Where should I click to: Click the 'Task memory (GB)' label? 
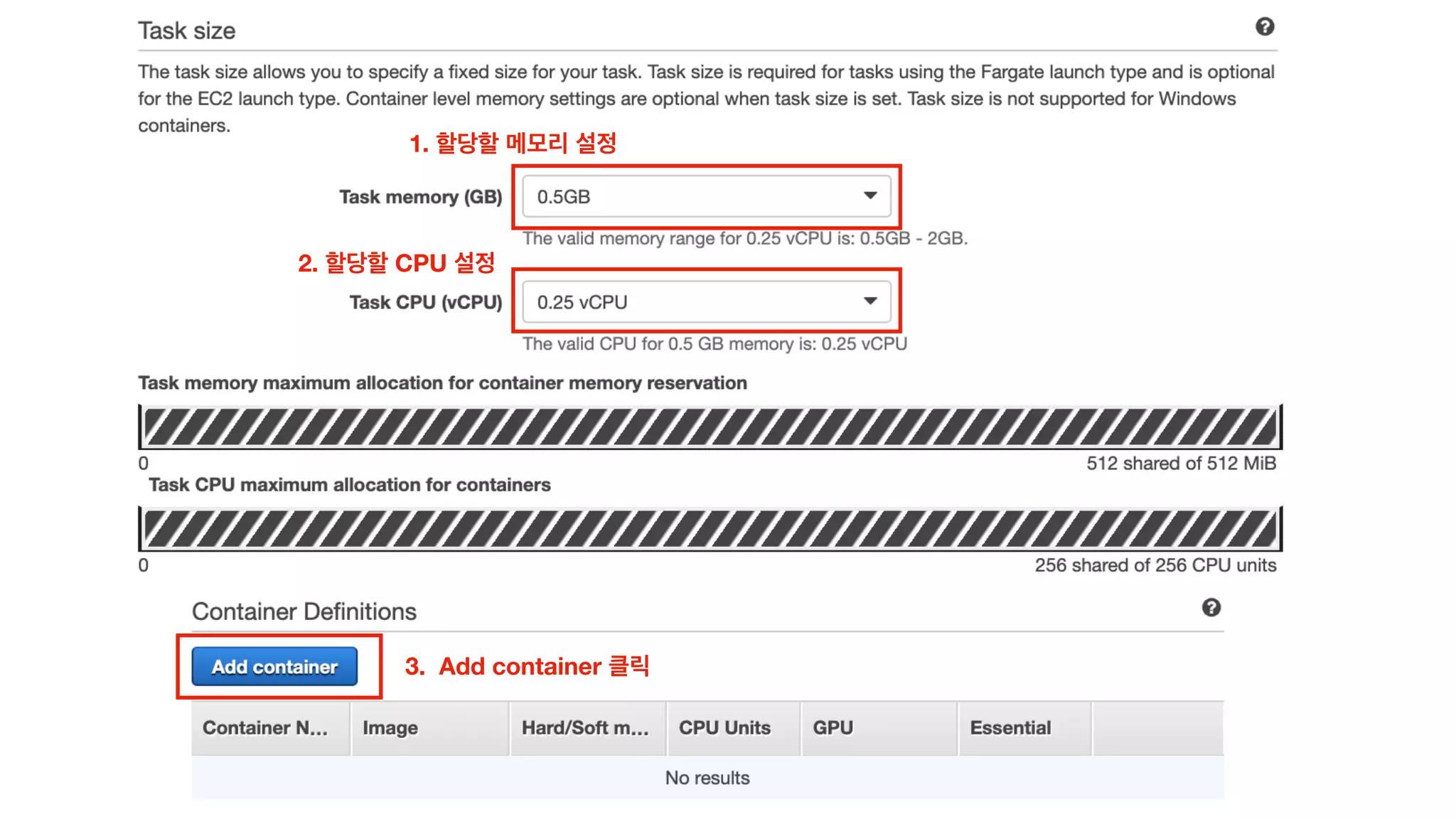coord(420,197)
